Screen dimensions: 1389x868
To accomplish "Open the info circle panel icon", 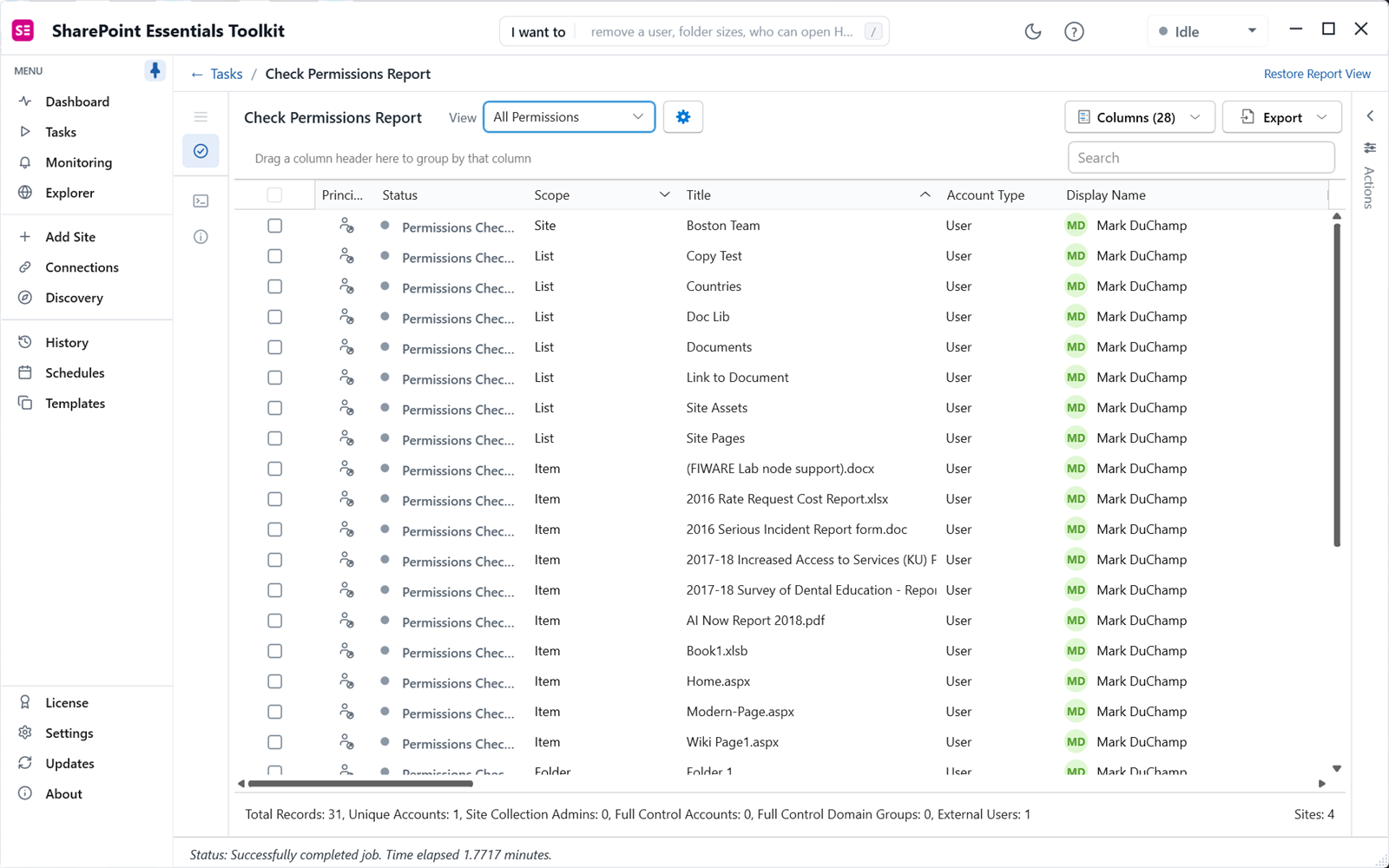I will [201, 237].
